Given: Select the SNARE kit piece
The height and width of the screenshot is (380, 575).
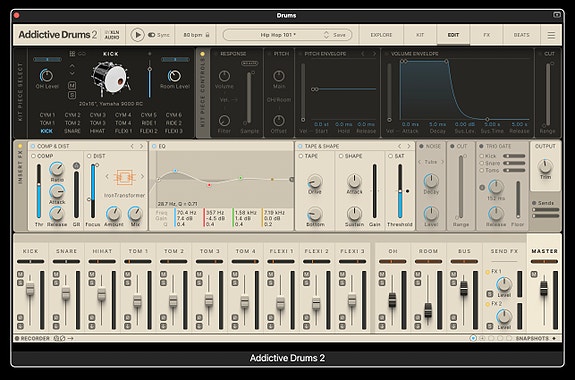Looking at the screenshot, I should pos(72,131).
